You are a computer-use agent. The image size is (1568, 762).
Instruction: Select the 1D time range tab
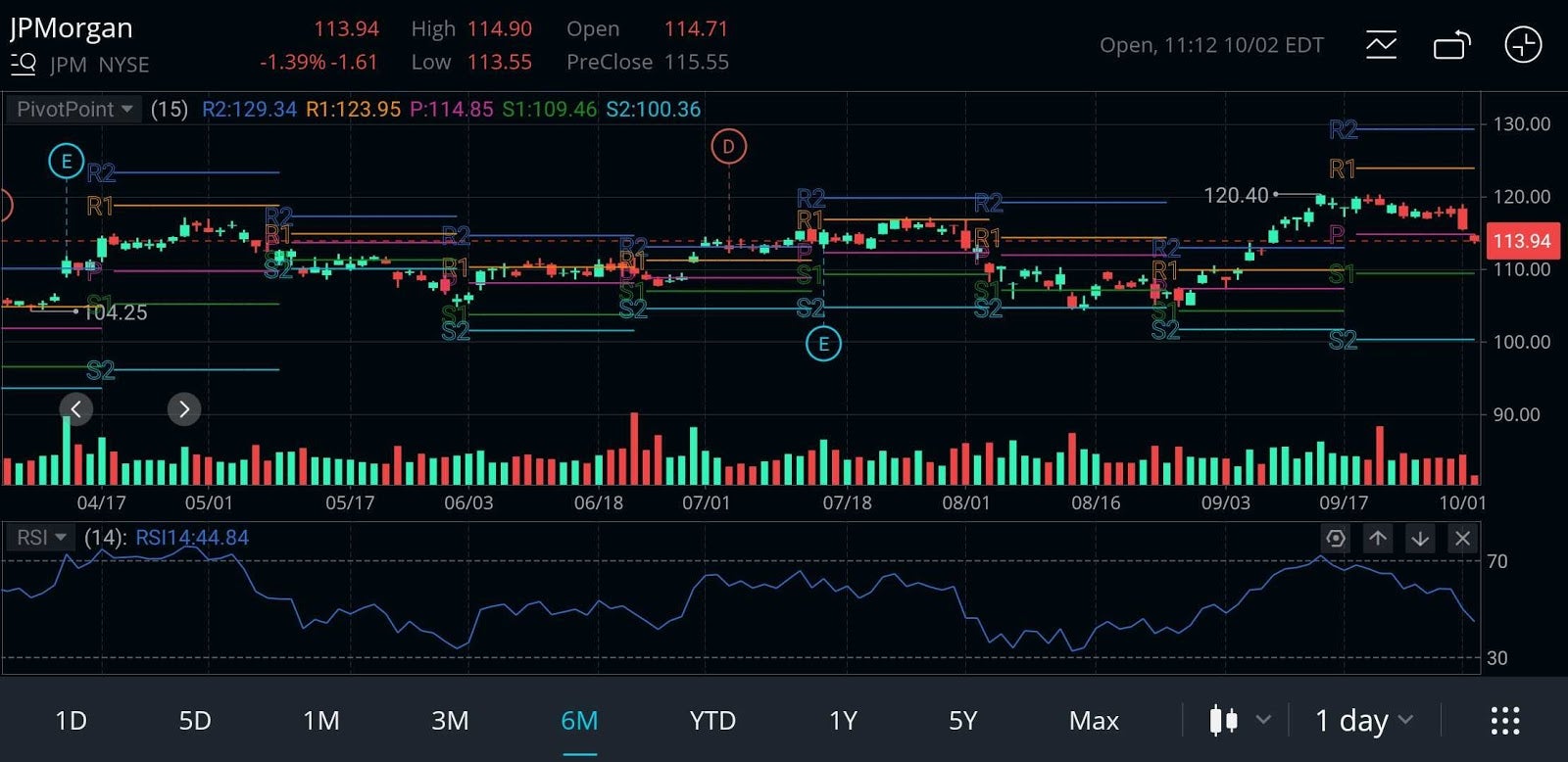pos(71,721)
